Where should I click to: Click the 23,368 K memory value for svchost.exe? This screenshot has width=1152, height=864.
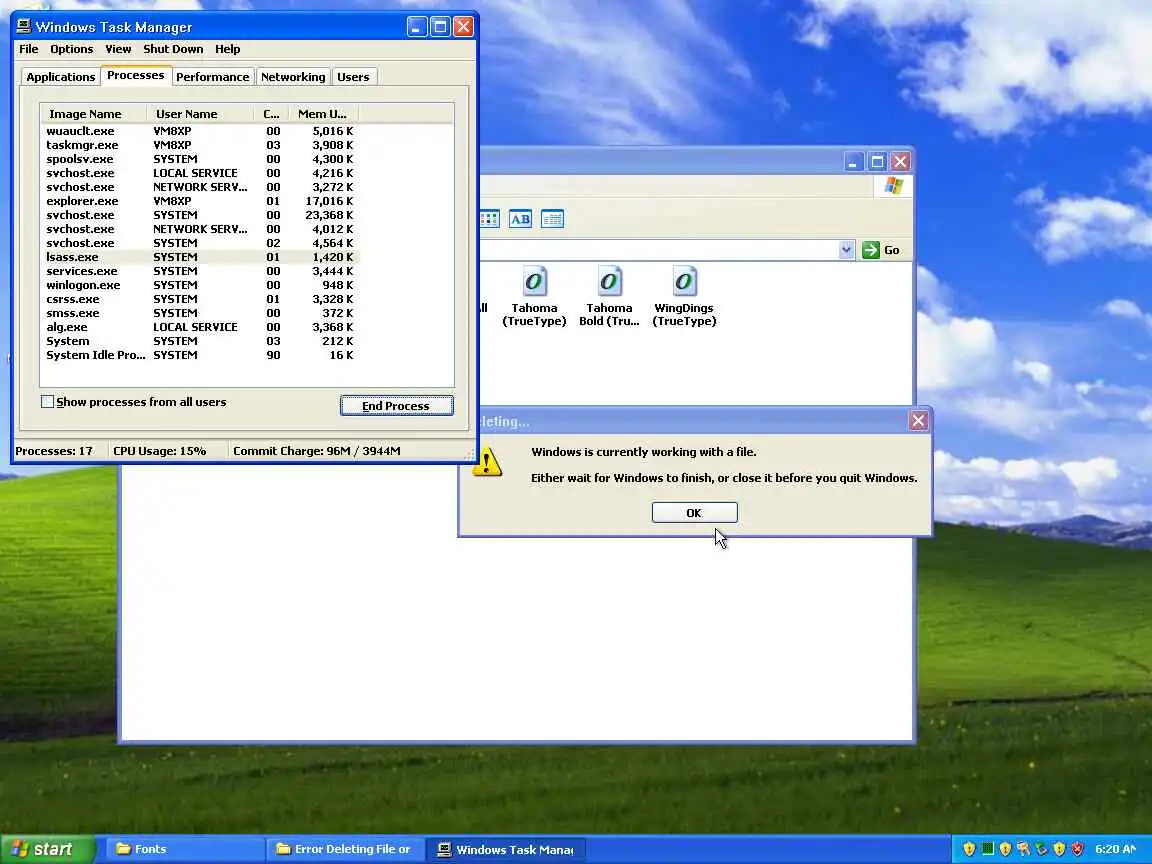point(329,215)
